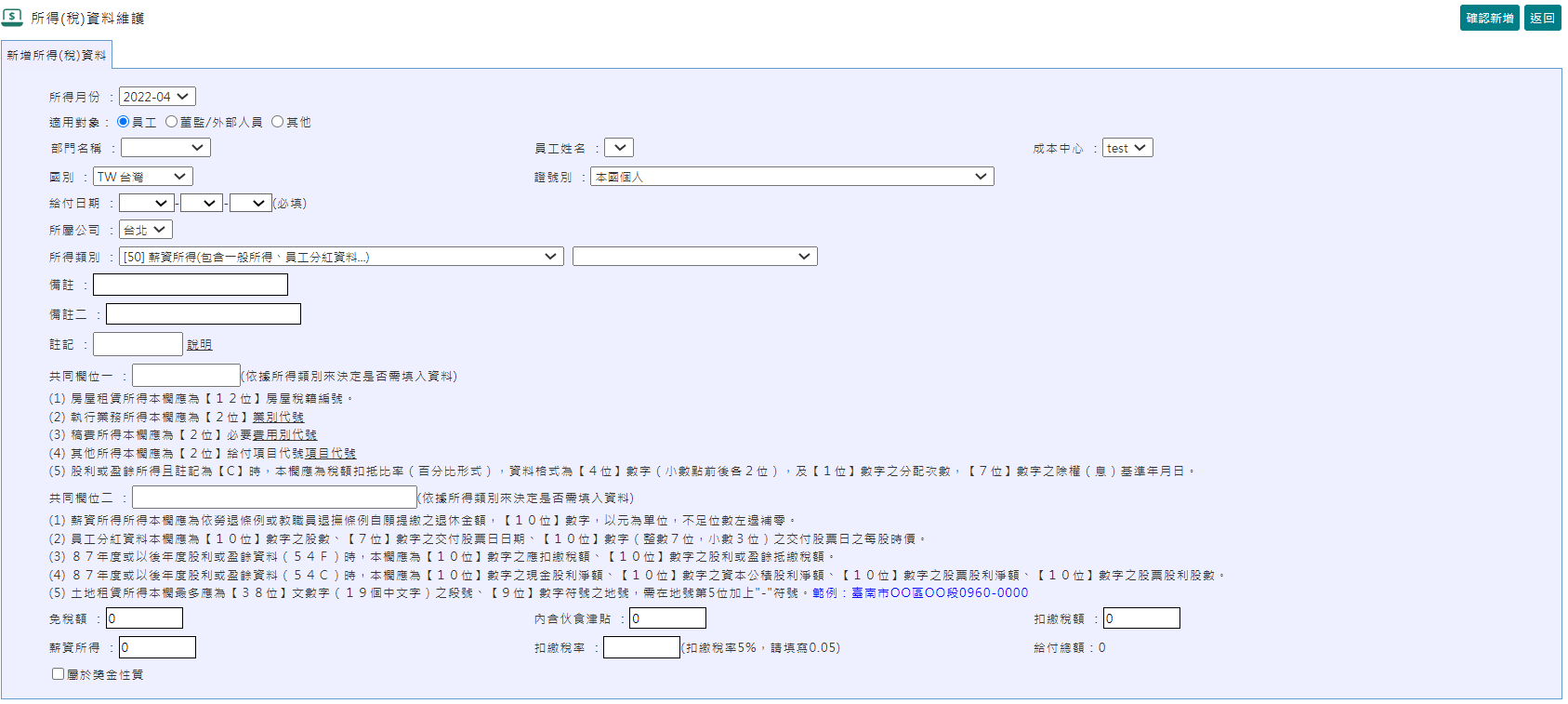Click the 薪資所得 amount field
The height and width of the screenshot is (704, 1568).
tap(157, 647)
